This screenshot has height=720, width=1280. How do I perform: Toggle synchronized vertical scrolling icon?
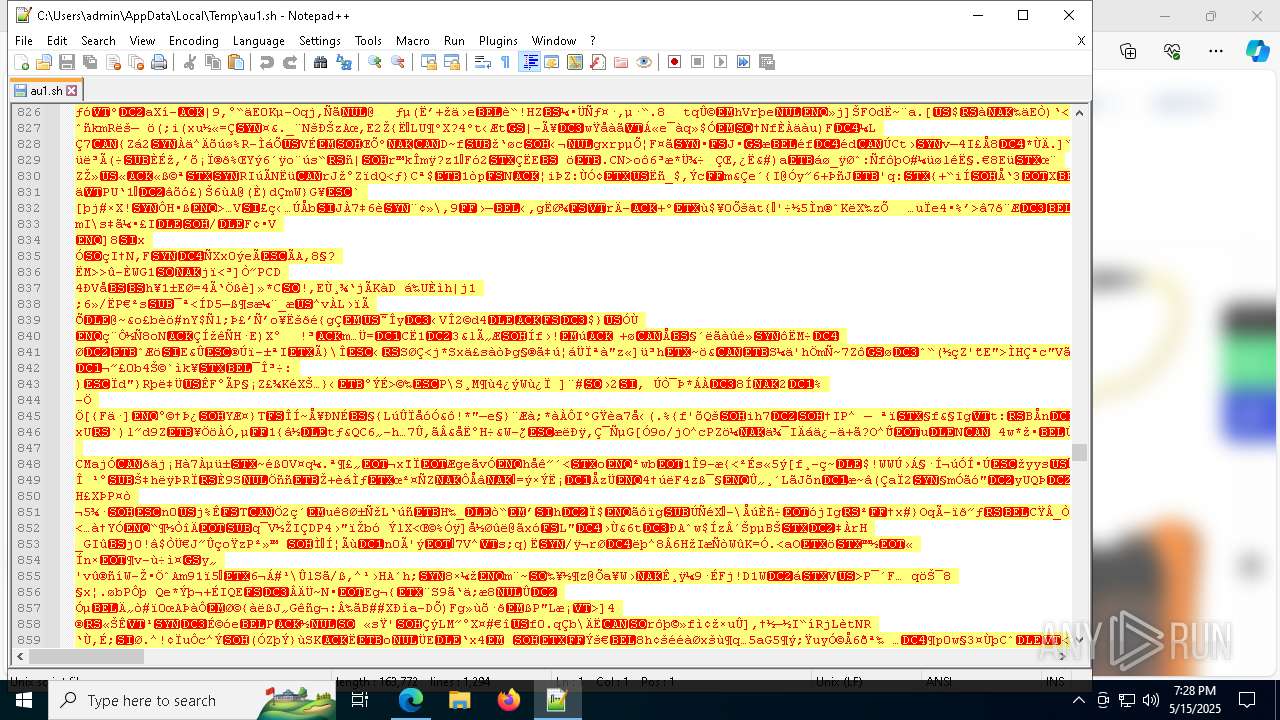click(x=429, y=62)
